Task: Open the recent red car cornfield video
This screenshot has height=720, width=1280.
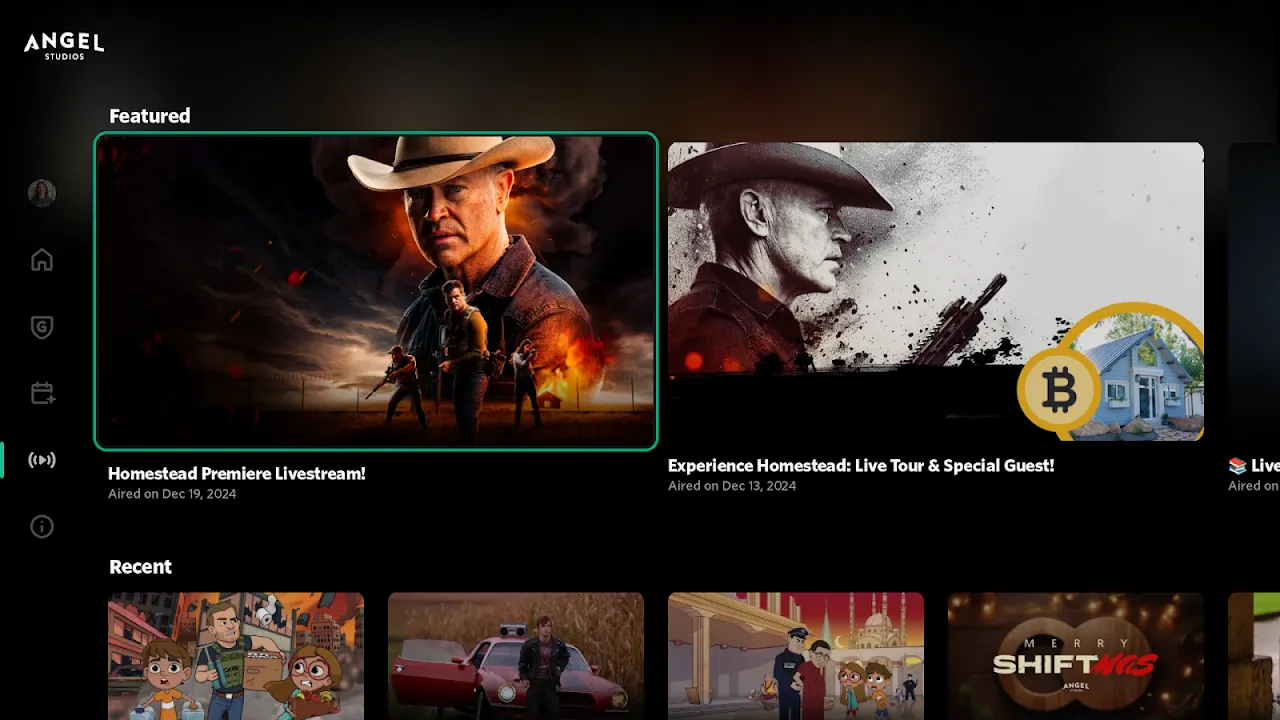Action: click(x=516, y=656)
